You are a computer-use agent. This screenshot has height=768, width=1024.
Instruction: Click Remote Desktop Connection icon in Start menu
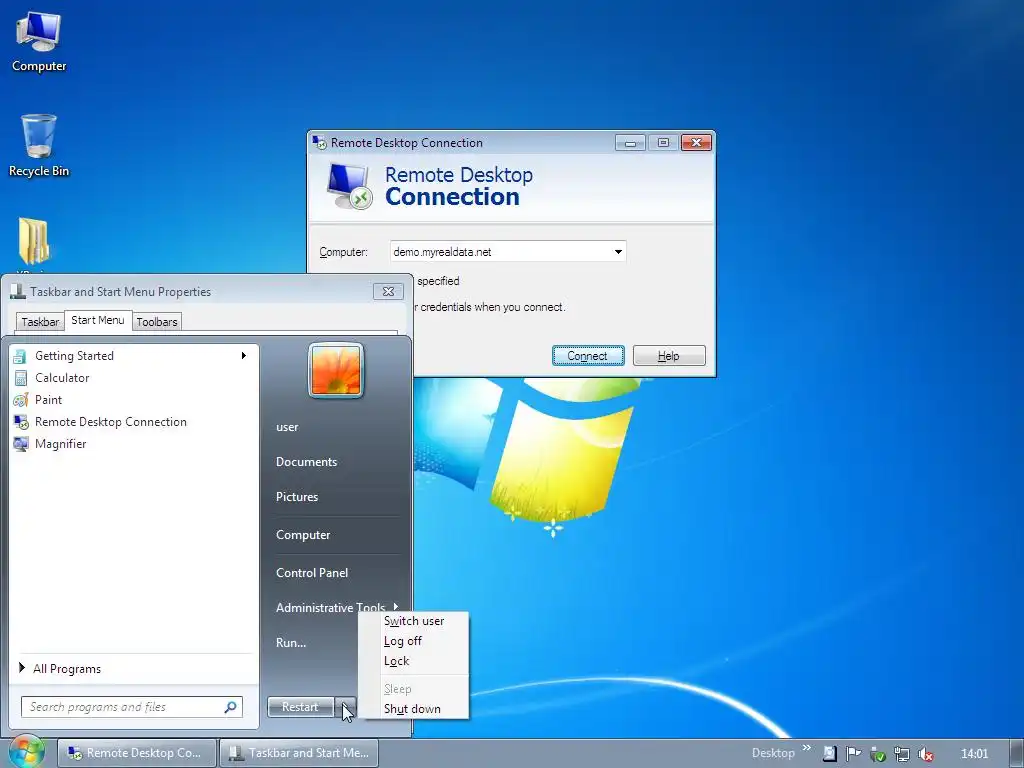[20, 422]
